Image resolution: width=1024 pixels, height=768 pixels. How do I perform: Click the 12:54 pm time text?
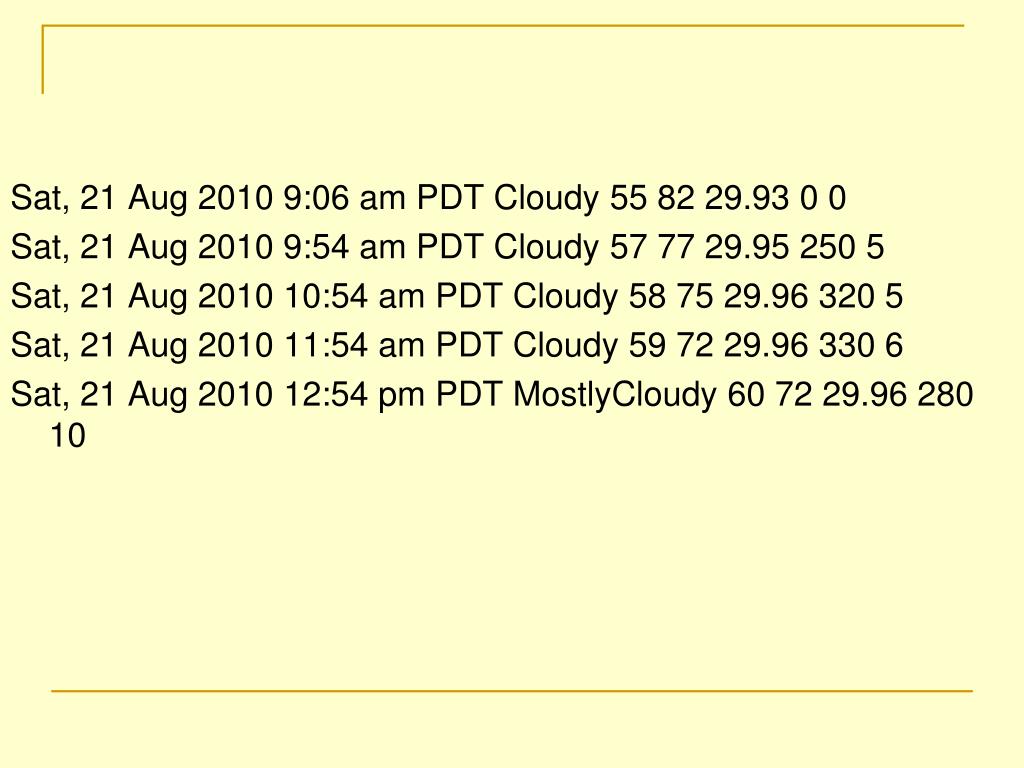(x=354, y=394)
